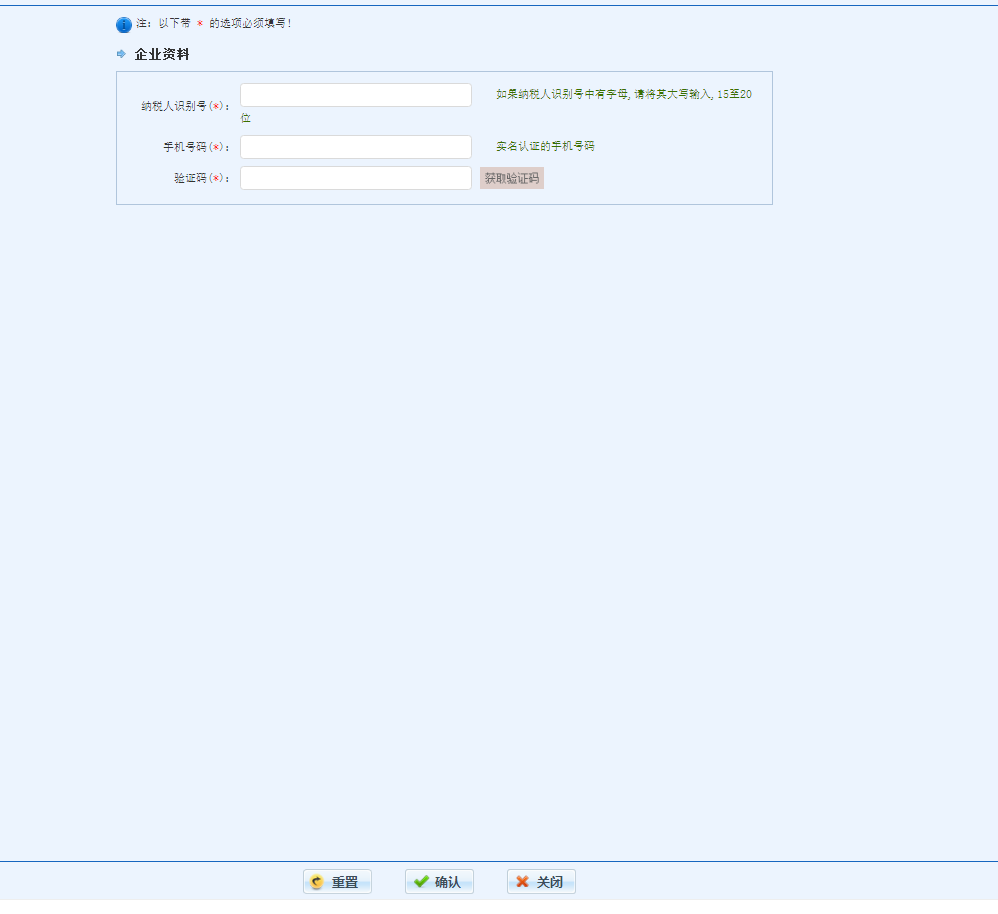Close the form with 关闭 button
The height and width of the screenshot is (914, 998).
click(541, 882)
